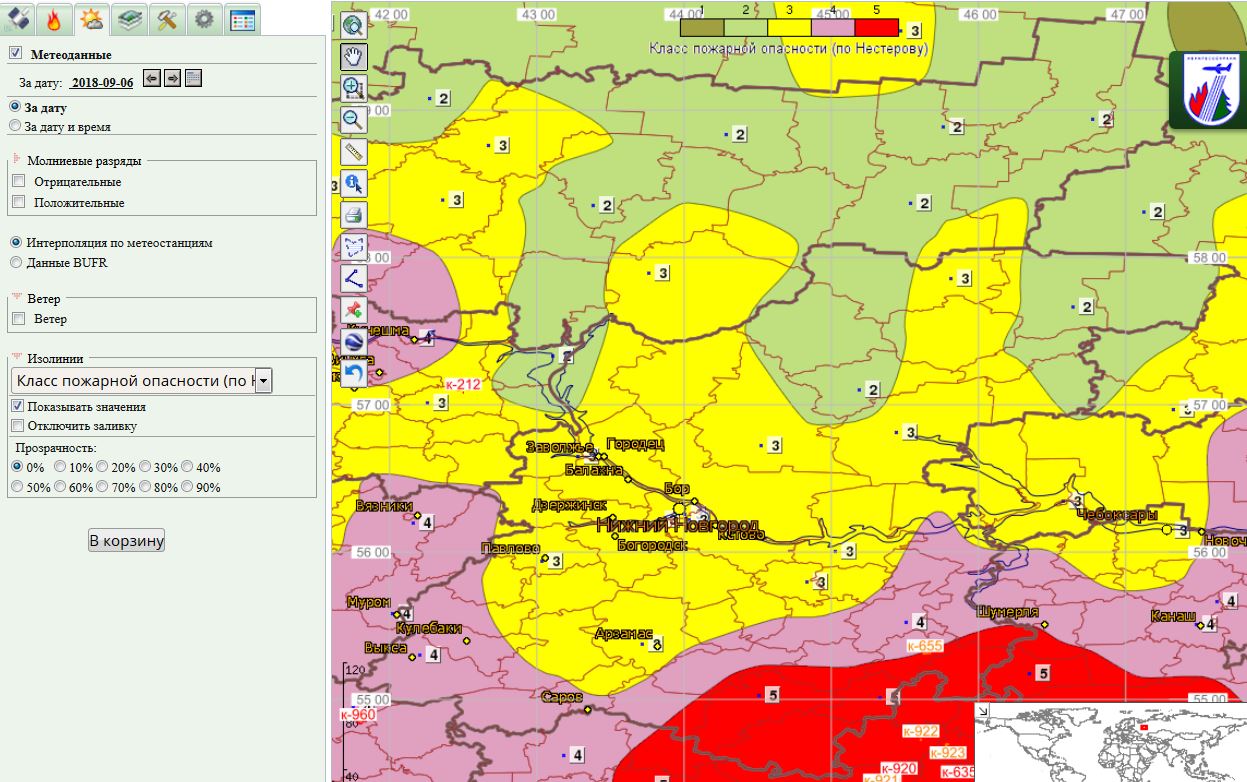Open the map layers tab

point(127,18)
